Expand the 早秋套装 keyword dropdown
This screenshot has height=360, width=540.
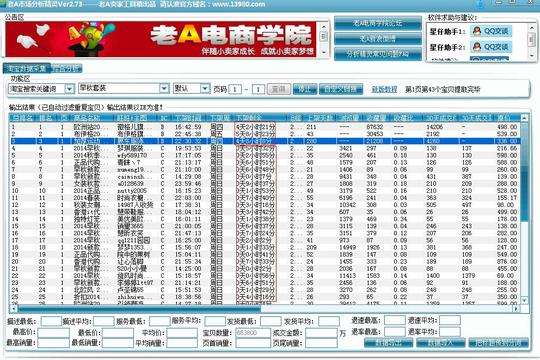pos(164,89)
